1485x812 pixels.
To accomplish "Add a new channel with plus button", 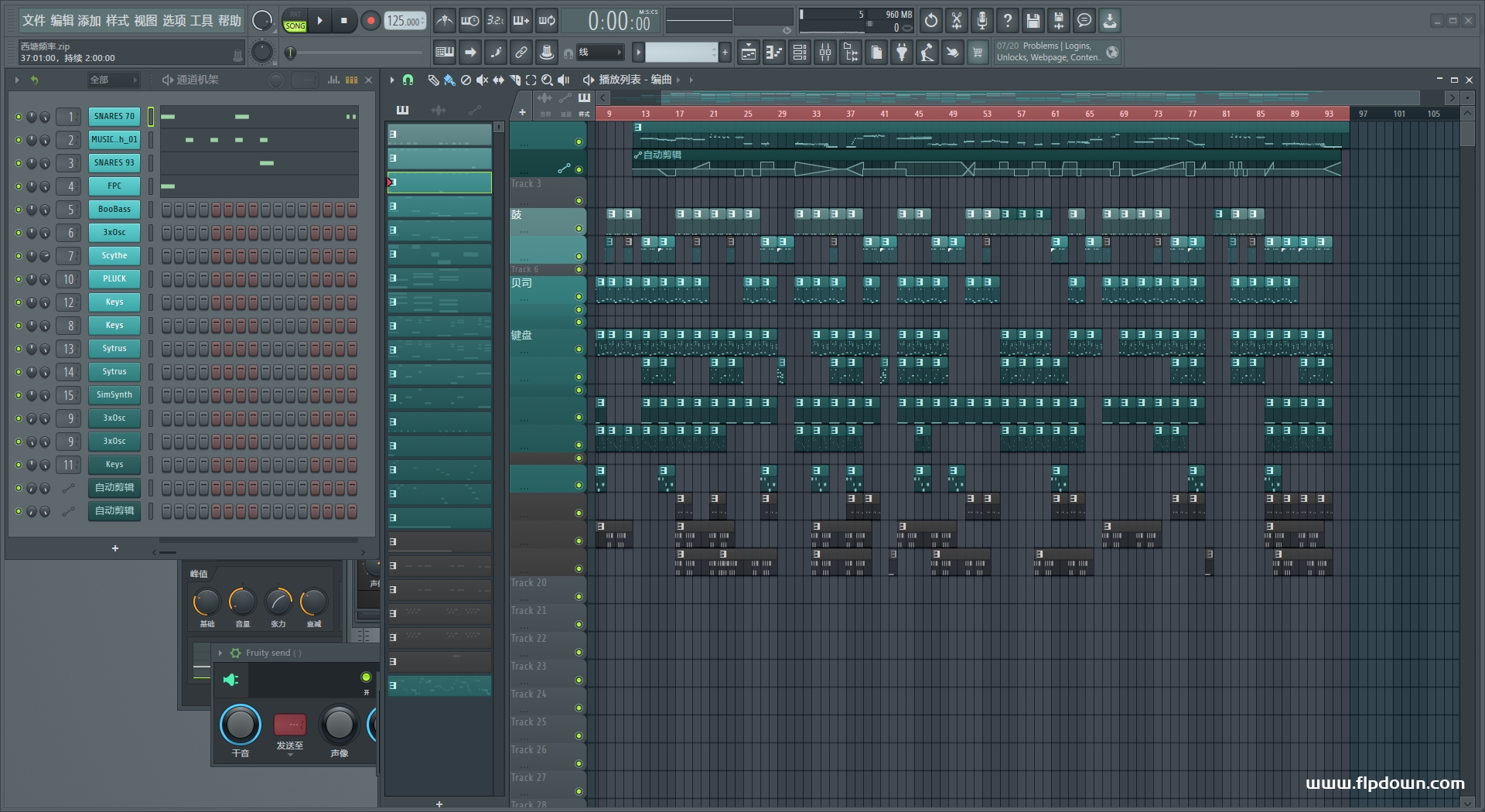I will pyautogui.click(x=115, y=548).
